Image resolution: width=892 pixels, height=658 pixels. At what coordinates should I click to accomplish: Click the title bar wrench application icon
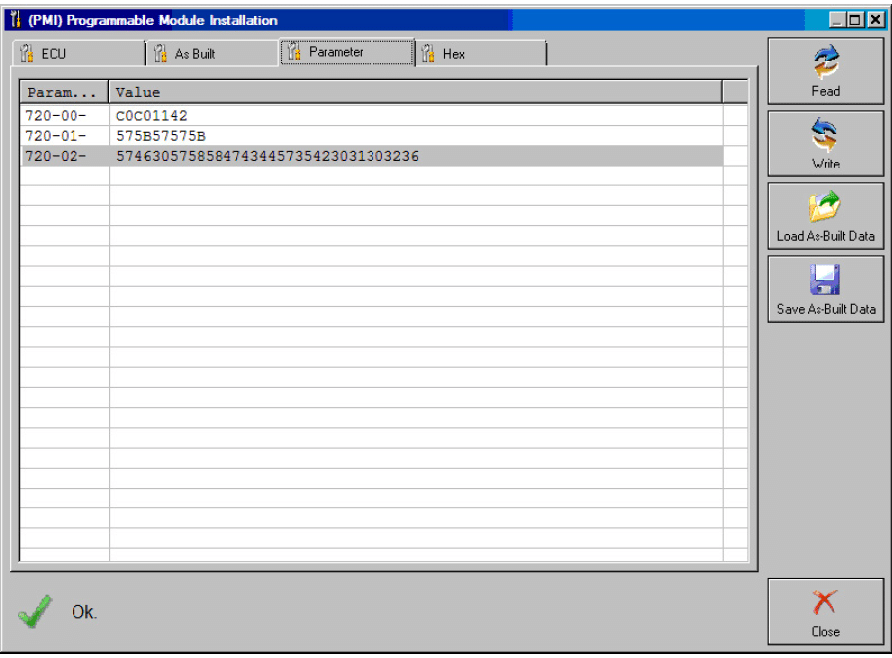[x=15, y=20]
